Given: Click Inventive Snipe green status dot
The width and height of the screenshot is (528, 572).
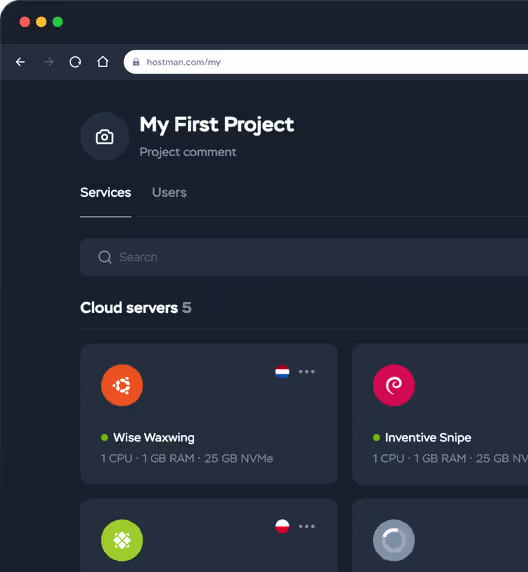Looking at the screenshot, I should pyautogui.click(x=377, y=437).
